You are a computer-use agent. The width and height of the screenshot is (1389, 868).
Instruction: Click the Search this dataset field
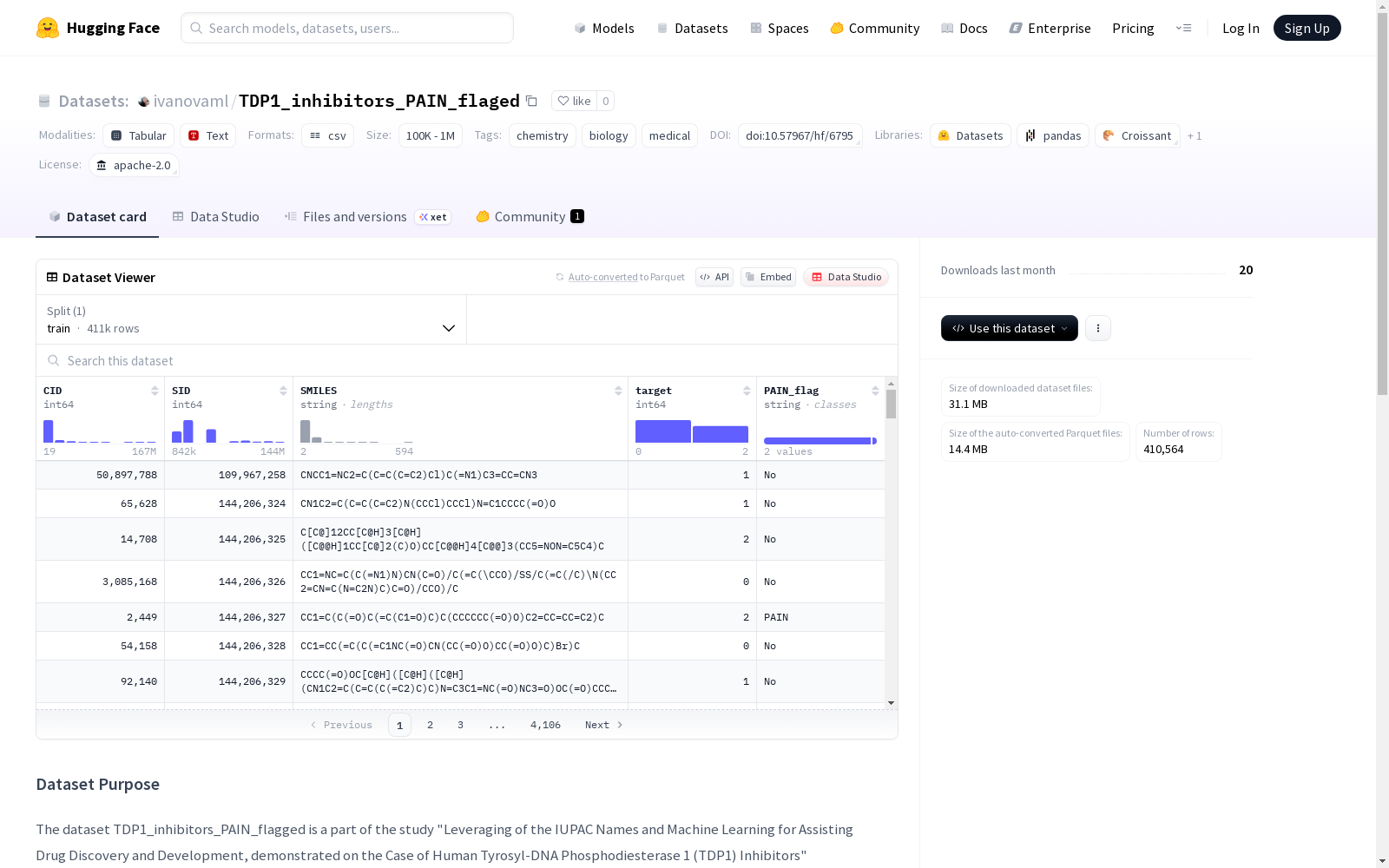[x=467, y=360]
